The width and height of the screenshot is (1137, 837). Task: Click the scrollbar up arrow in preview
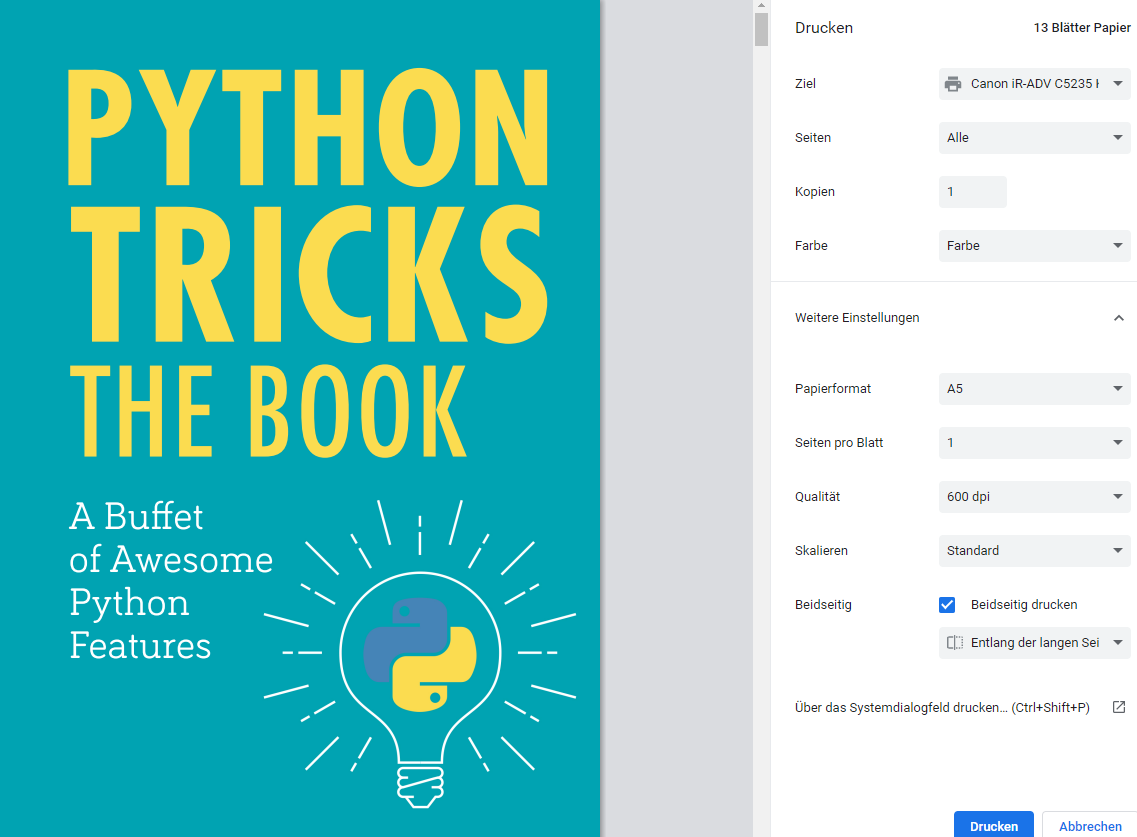click(x=761, y=5)
